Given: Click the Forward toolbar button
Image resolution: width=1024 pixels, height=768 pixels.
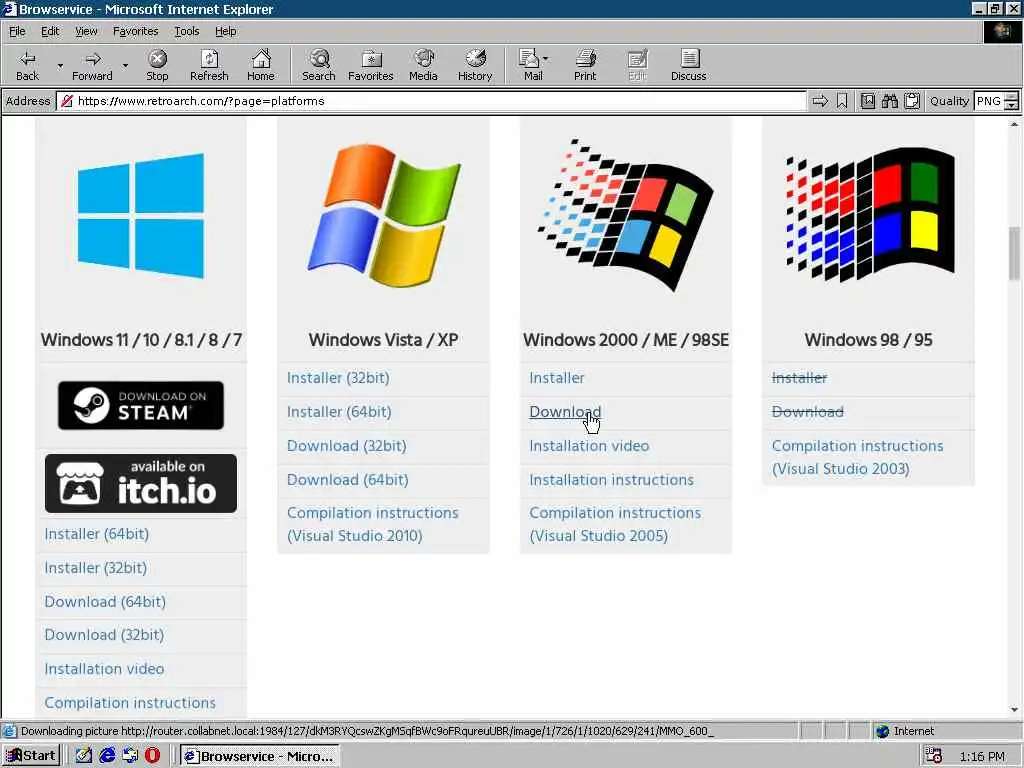Looking at the screenshot, I should click(92, 65).
